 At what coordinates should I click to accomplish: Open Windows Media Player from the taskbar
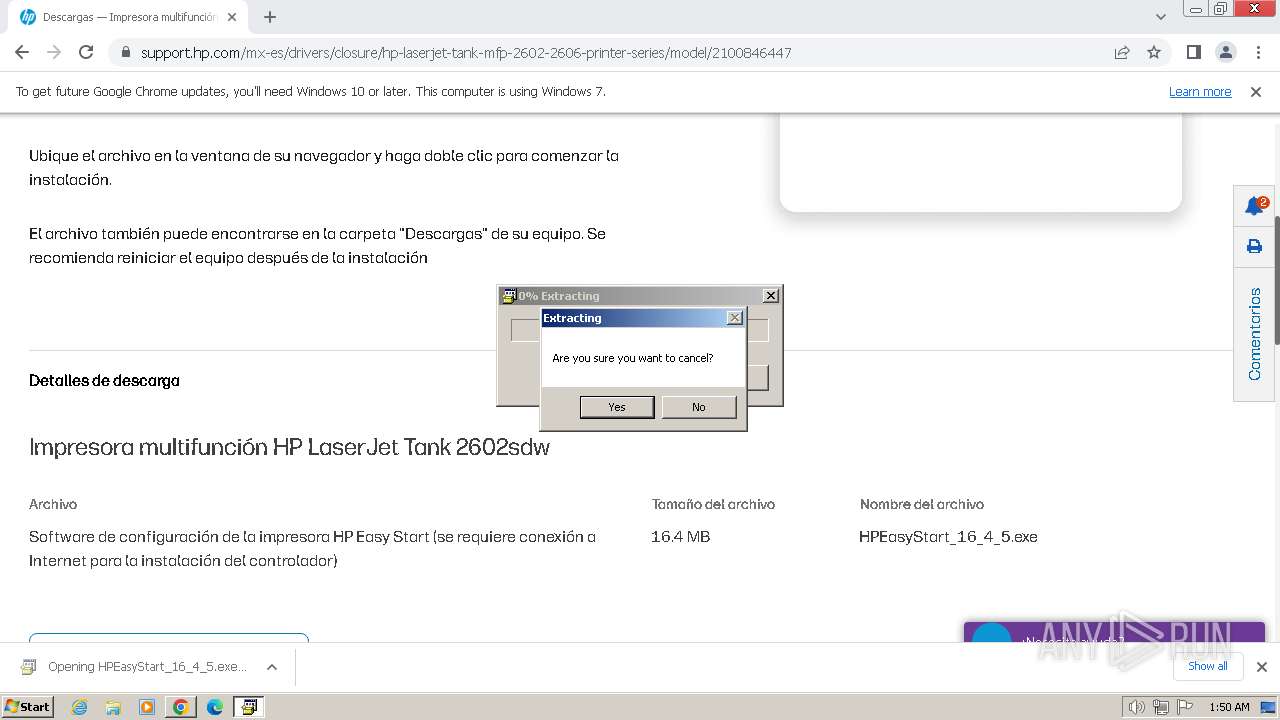pos(147,707)
